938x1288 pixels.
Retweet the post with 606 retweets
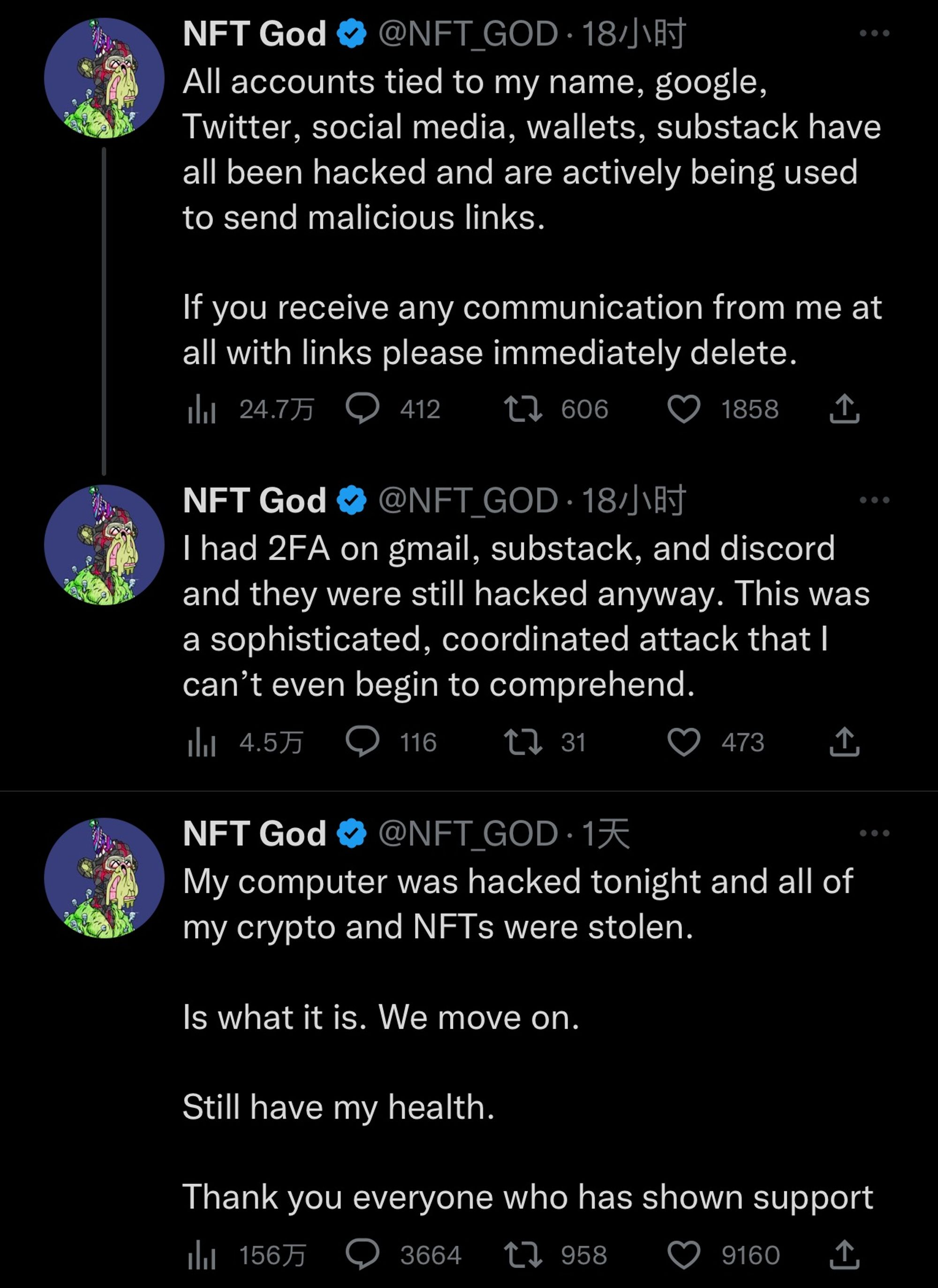(x=523, y=409)
